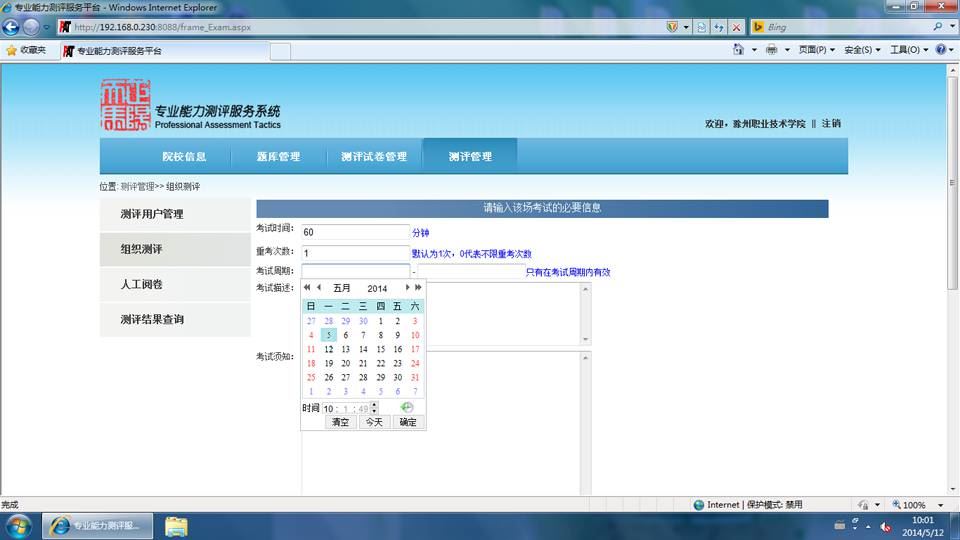Open the 题库管理 navigation tab

tap(278, 157)
